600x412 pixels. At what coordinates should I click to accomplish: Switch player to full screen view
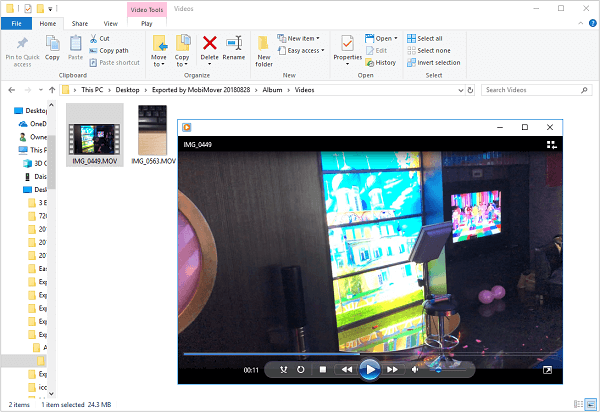[547, 369]
